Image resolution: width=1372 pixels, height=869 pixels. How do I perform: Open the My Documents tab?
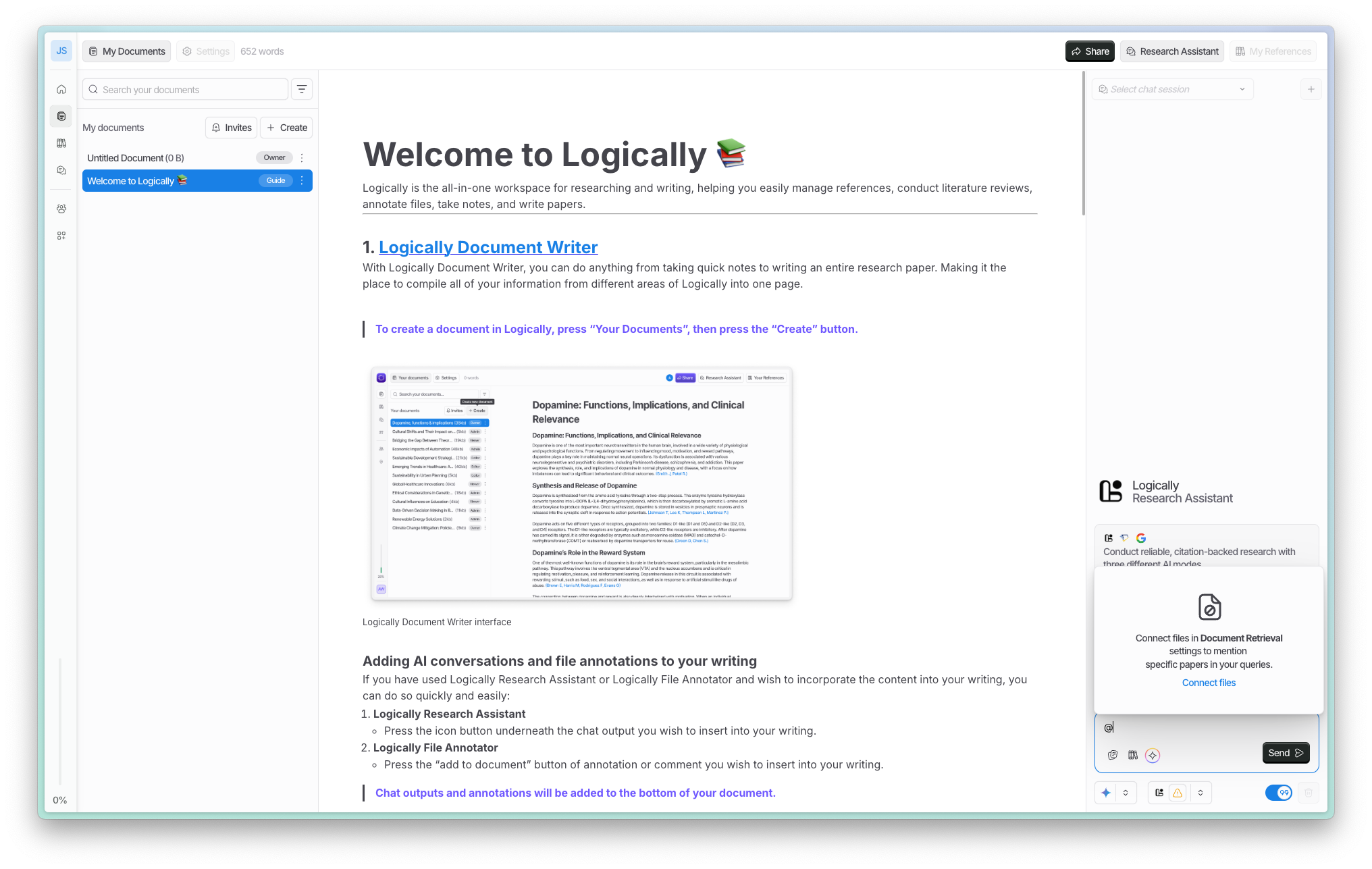(127, 51)
